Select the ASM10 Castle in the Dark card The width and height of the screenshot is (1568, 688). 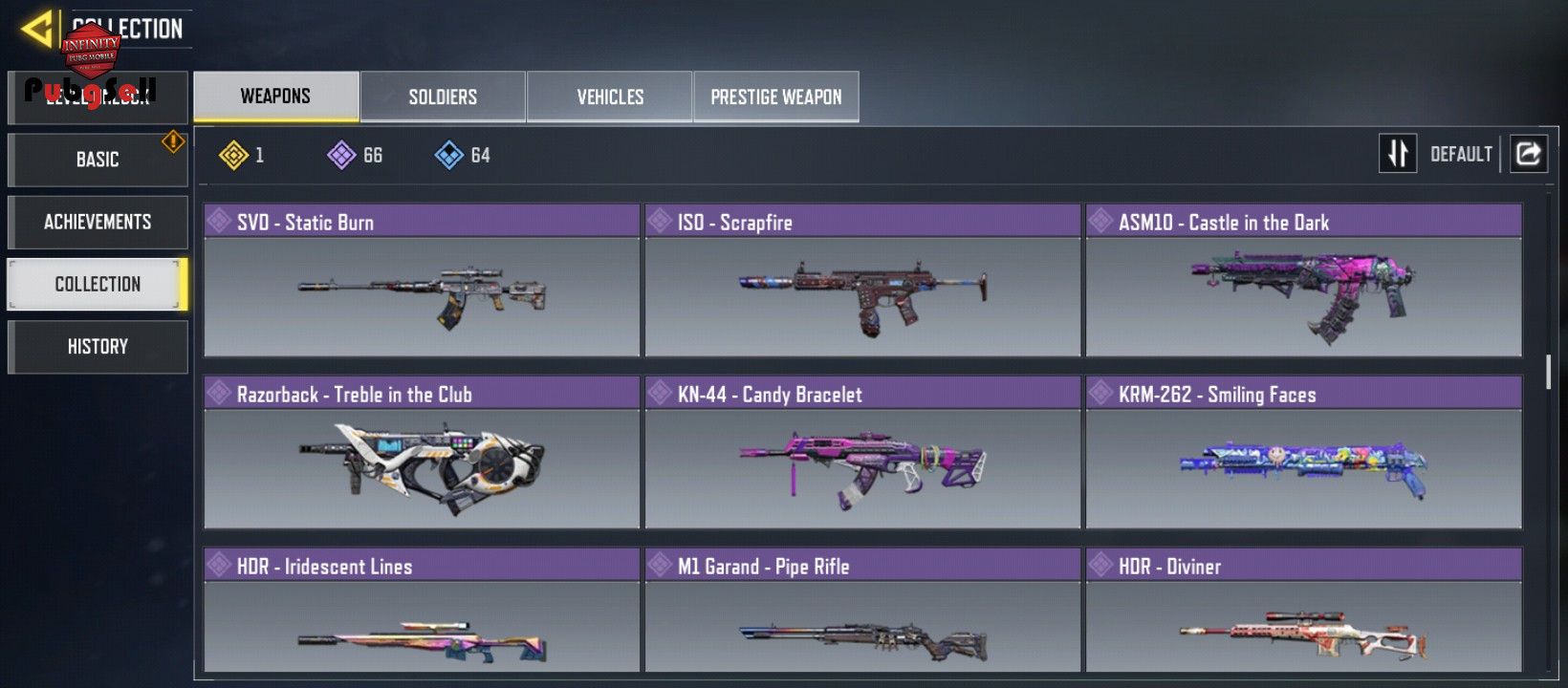coord(1303,280)
